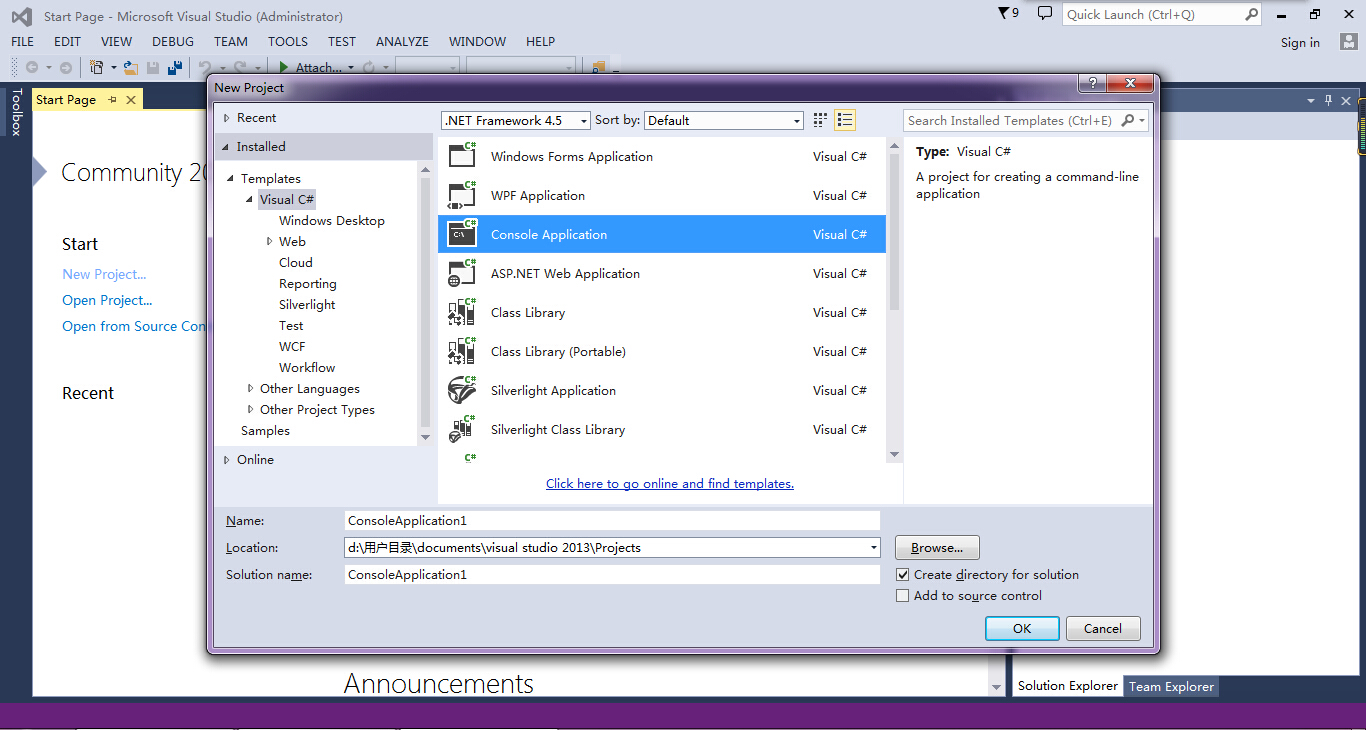Screen dimensions: 1366x730
Task: Open the FILE menu
Action: (x=22, y=42)
